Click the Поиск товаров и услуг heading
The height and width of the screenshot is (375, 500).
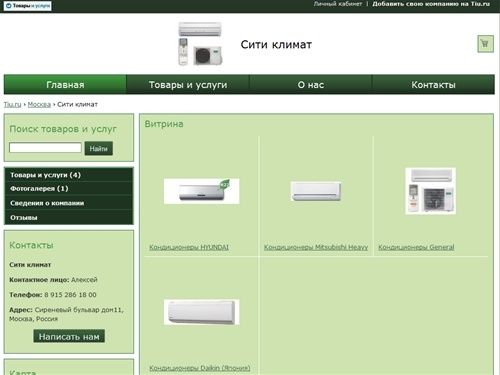[x=63, y=129]
